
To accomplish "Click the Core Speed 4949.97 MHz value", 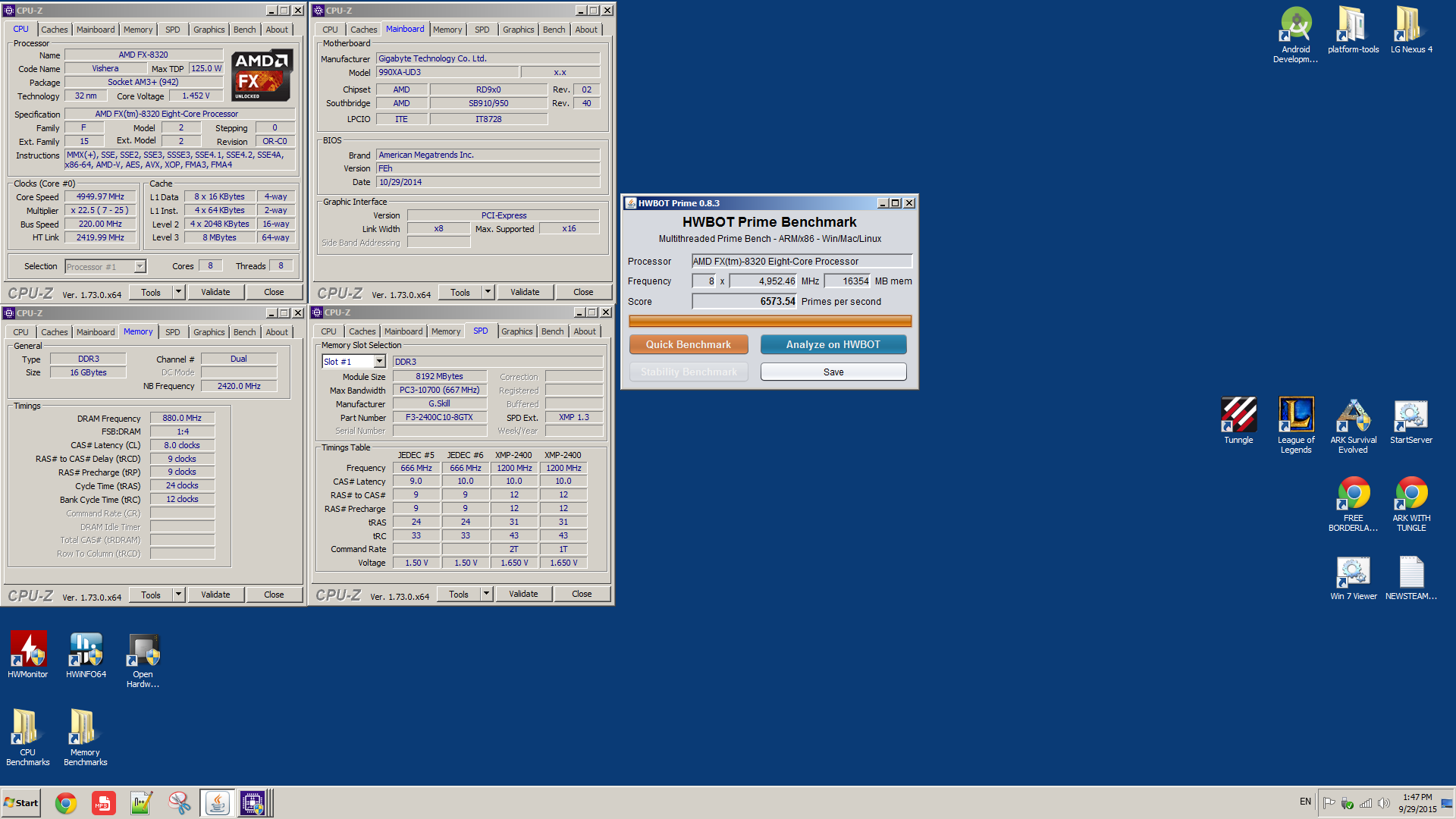I will pos(100,196).
